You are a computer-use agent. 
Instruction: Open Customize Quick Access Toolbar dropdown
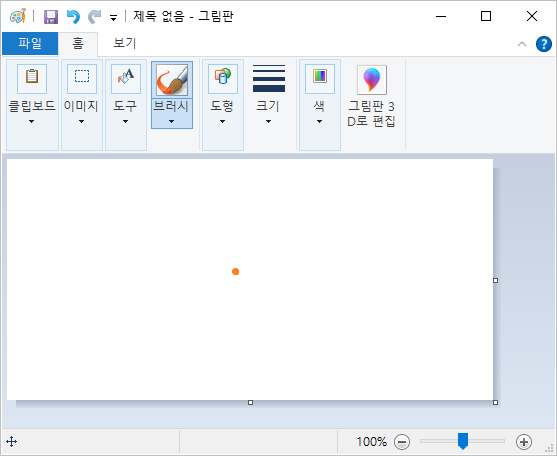(x=113, y=17)
